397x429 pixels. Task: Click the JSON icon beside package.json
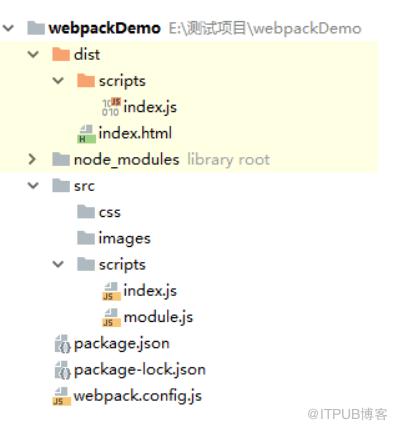click(62, 344)
